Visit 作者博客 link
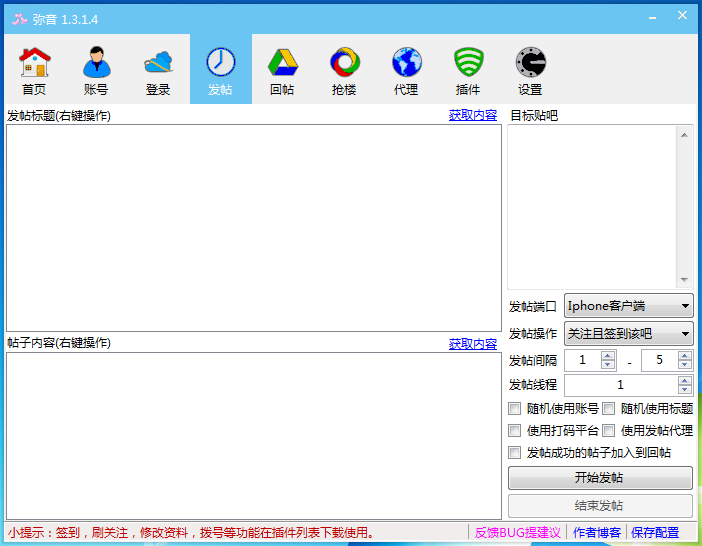Screen dimensions: 702x546 coord(597,533)
